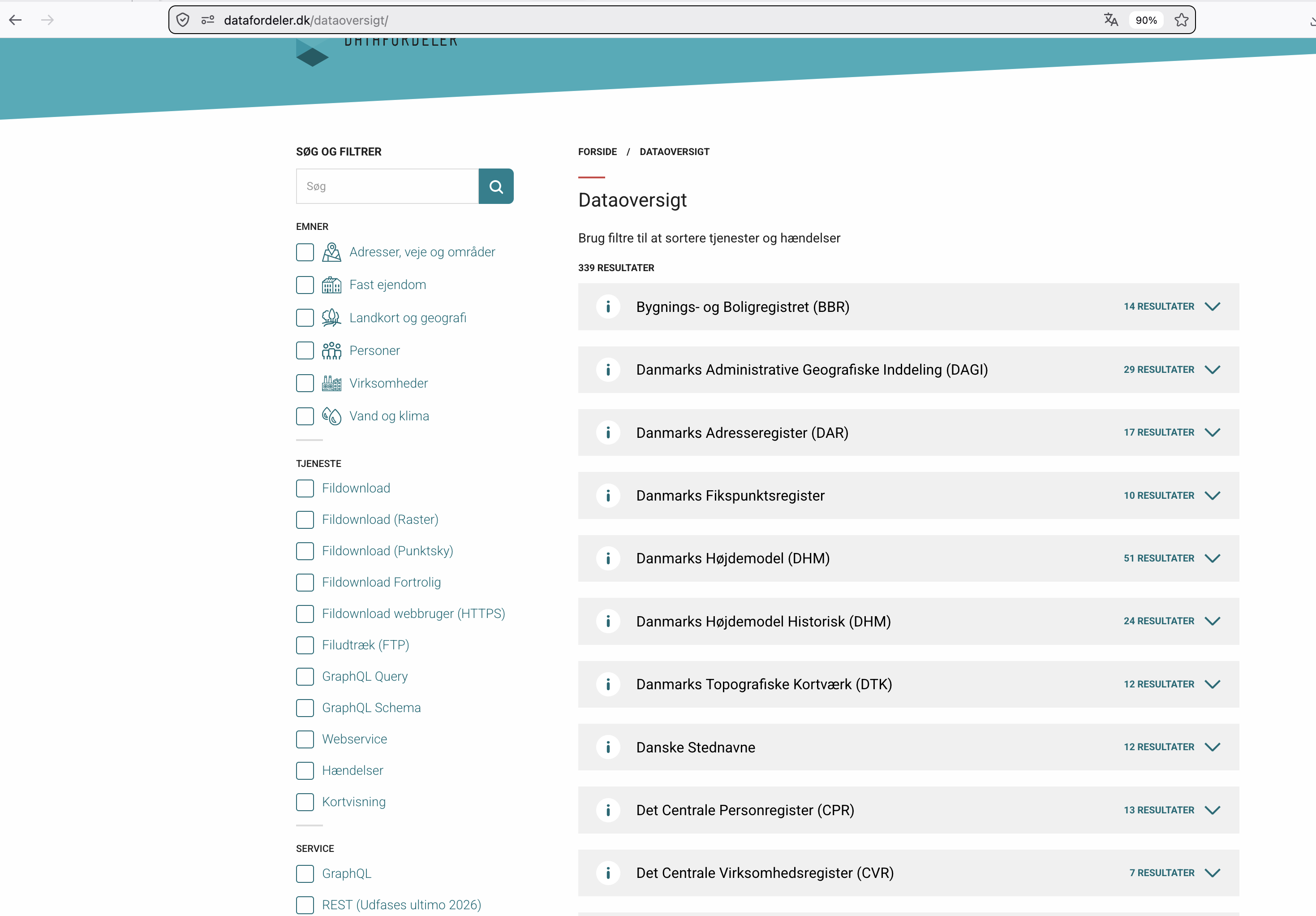Image resolution: width=1316 pixels, height=916 pixels.
Task: Click the browser translate page icon
Action: point(1110,20)
